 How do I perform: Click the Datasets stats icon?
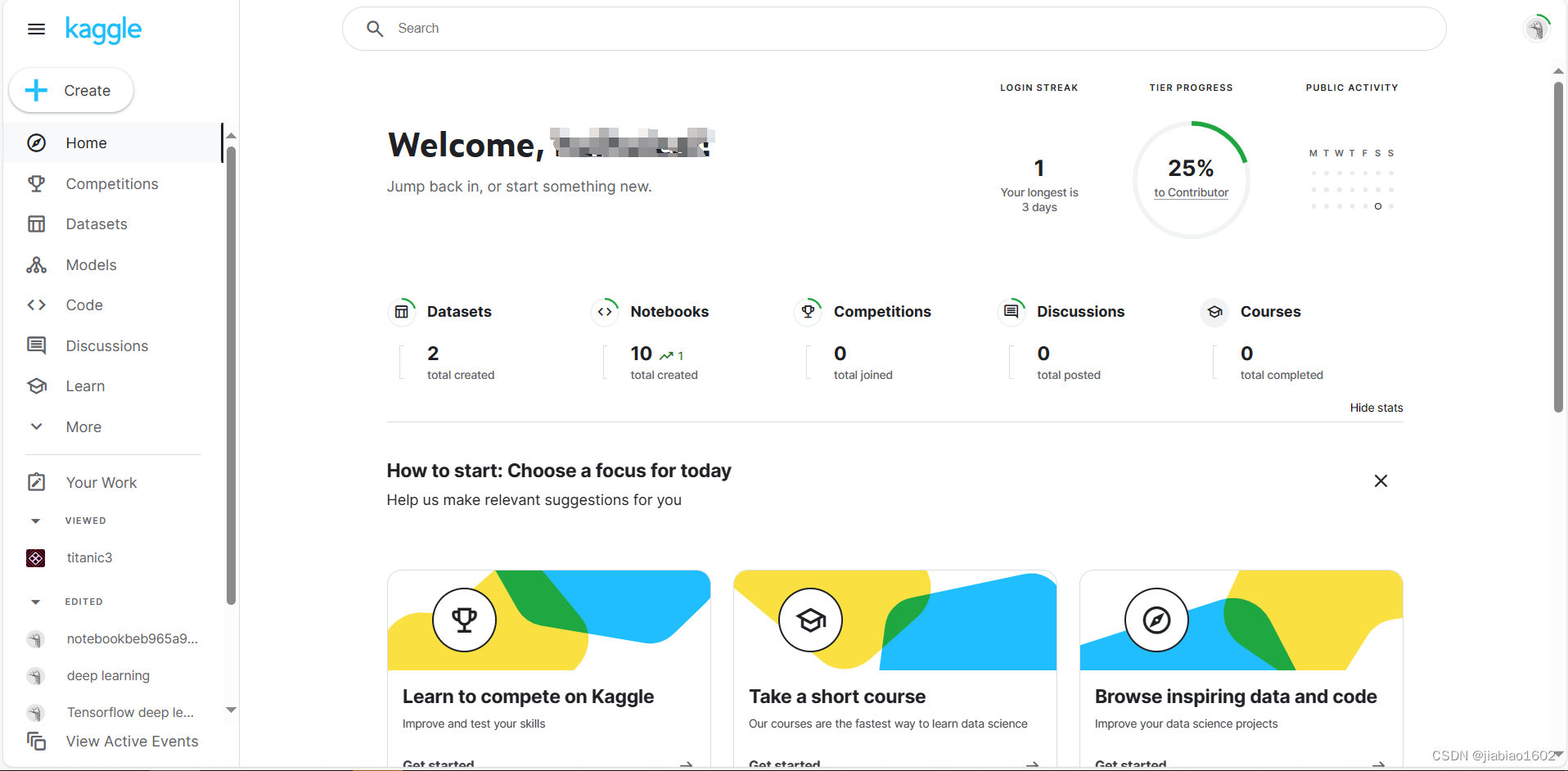(402, 312)
